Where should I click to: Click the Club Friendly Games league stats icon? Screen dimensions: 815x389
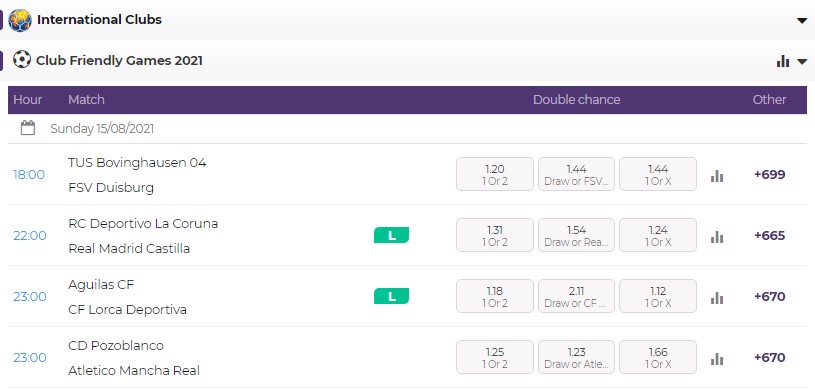[783, 61]
